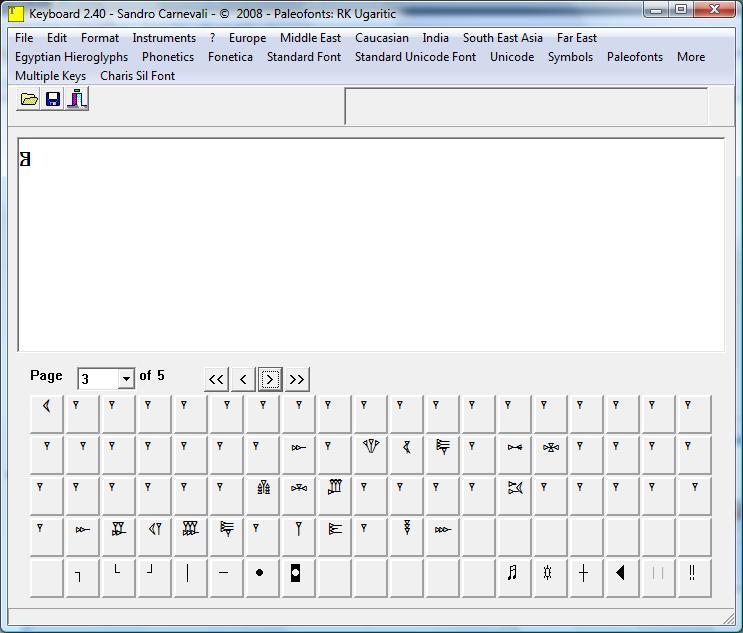Insert the plus cross symbol key
This screenshot has width=743, height=633.
point(586,578)
